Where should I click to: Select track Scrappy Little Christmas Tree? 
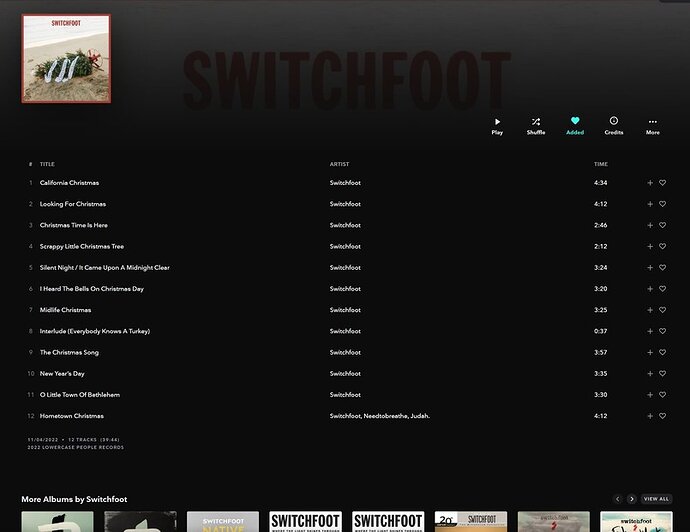pos(82,246)
